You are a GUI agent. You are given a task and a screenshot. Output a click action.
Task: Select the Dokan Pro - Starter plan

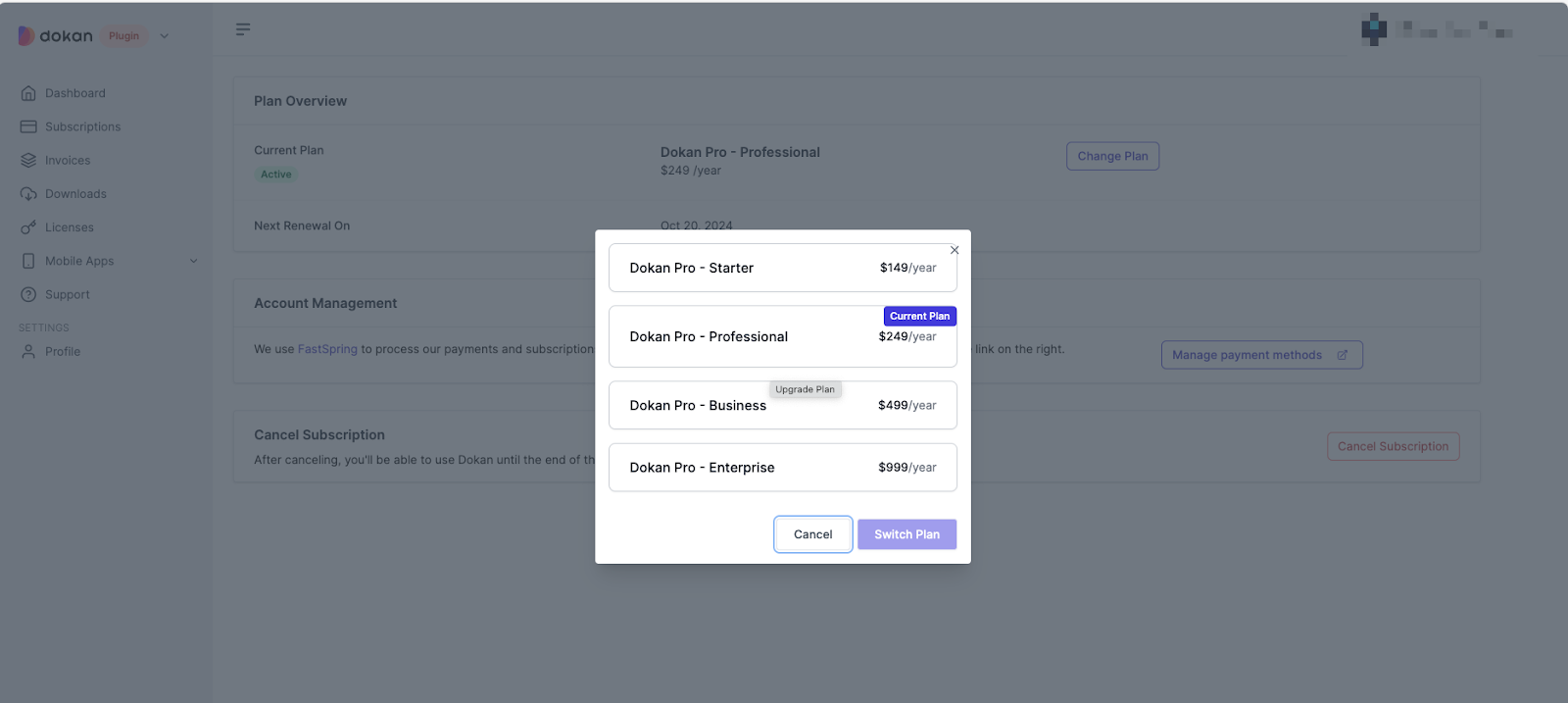point(782,268)
